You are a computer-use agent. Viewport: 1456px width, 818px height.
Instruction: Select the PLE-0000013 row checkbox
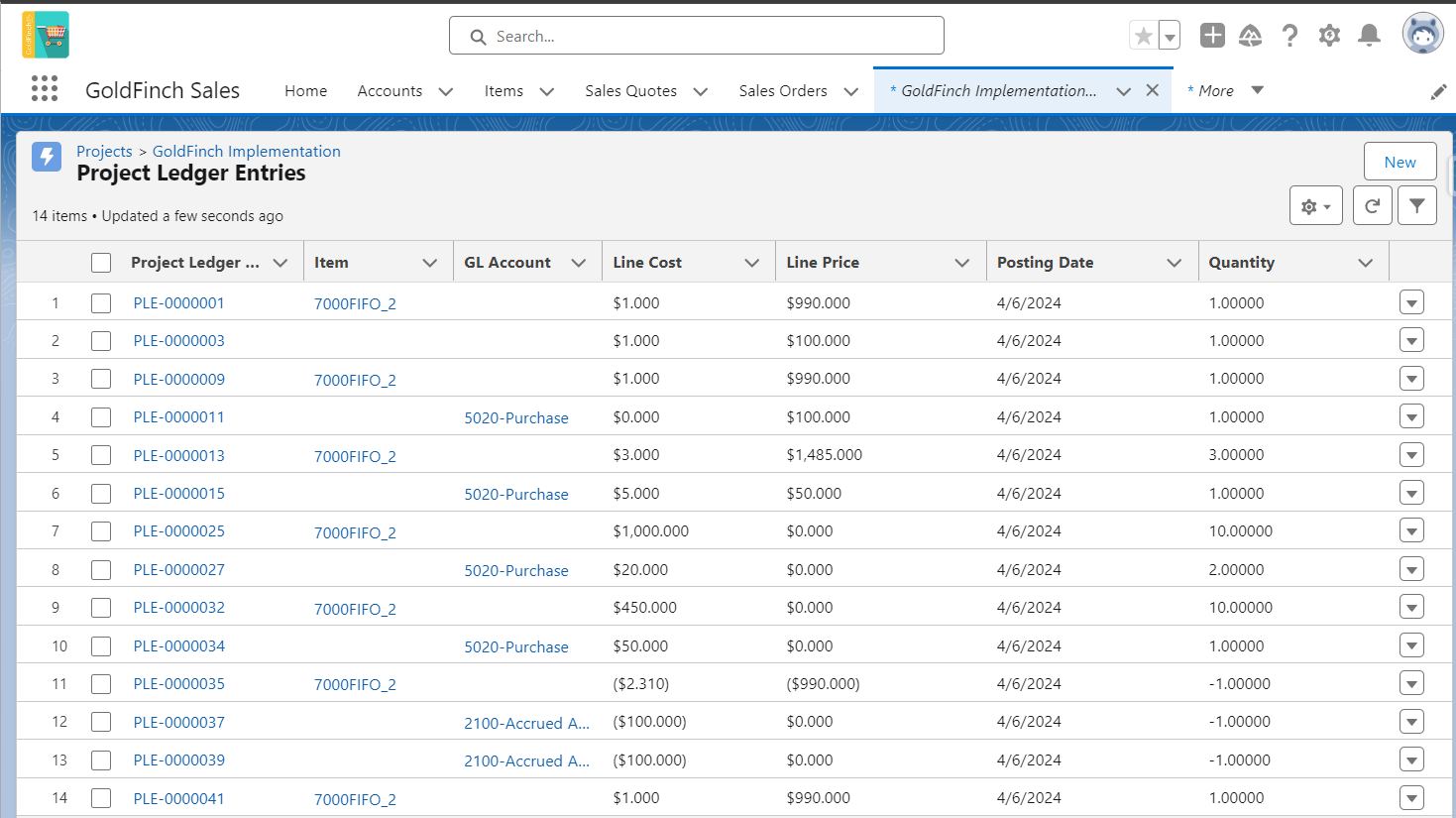[x=101, y=455]
